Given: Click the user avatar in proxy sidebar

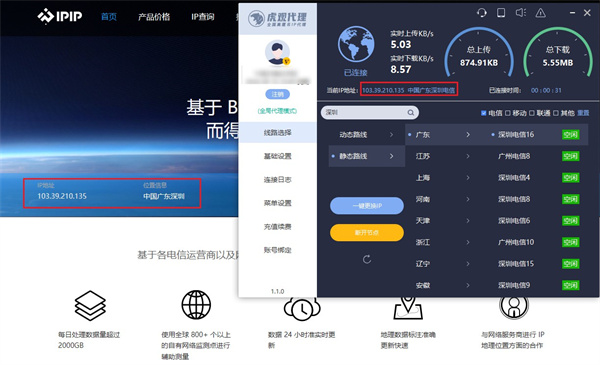Looking at the screenshot, I should (x=277, y=52).
